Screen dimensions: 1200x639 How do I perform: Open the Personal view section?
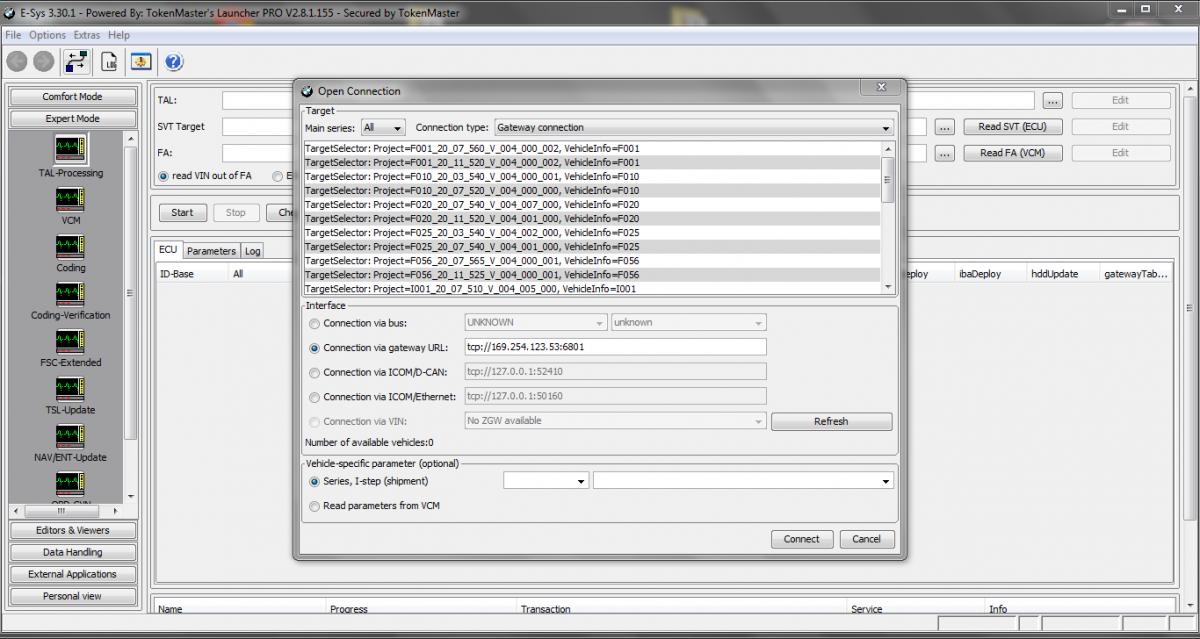pyautogui.click(x=72, y=596)
